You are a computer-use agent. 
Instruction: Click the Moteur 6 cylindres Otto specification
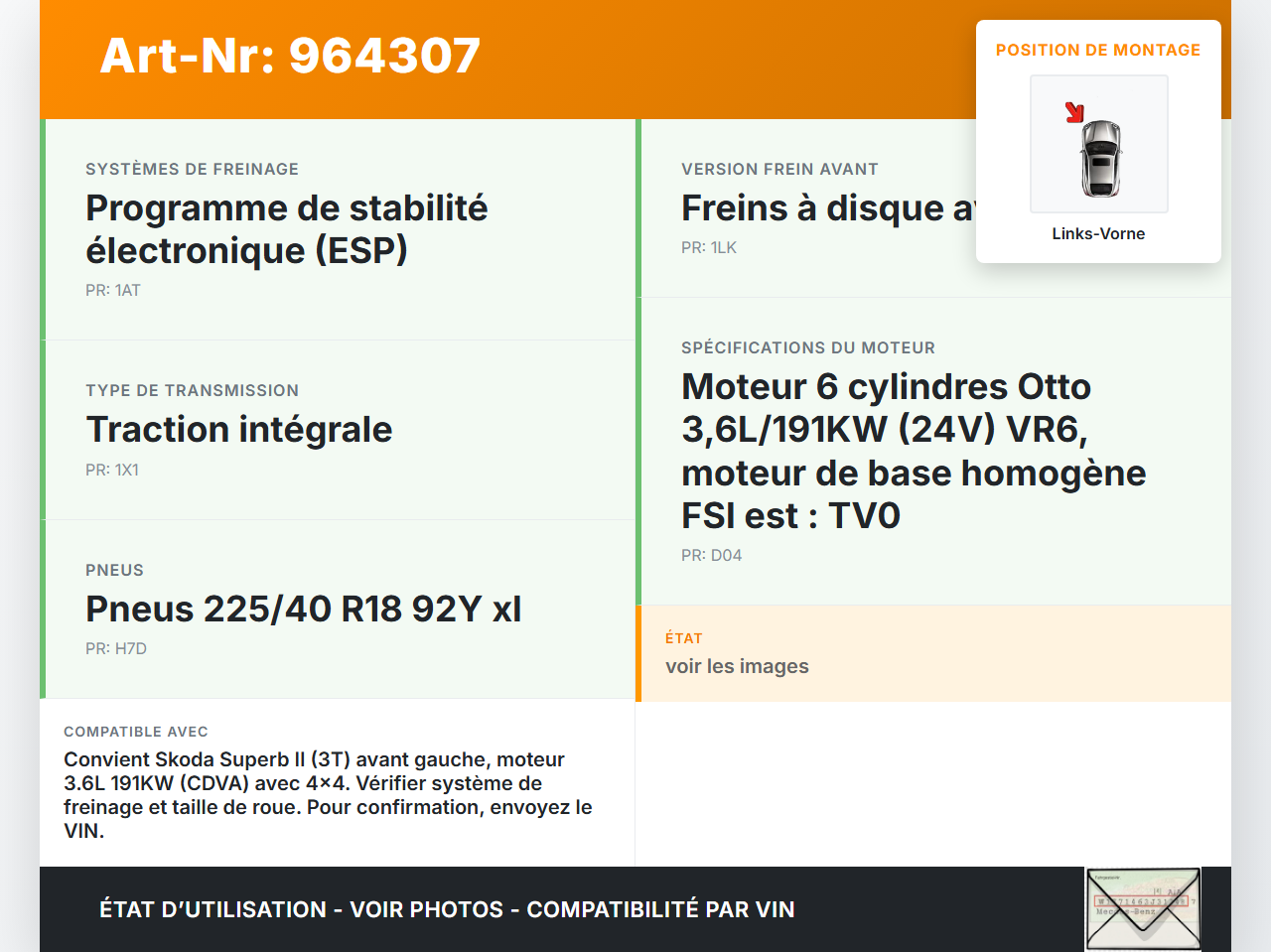pos(913,451)
